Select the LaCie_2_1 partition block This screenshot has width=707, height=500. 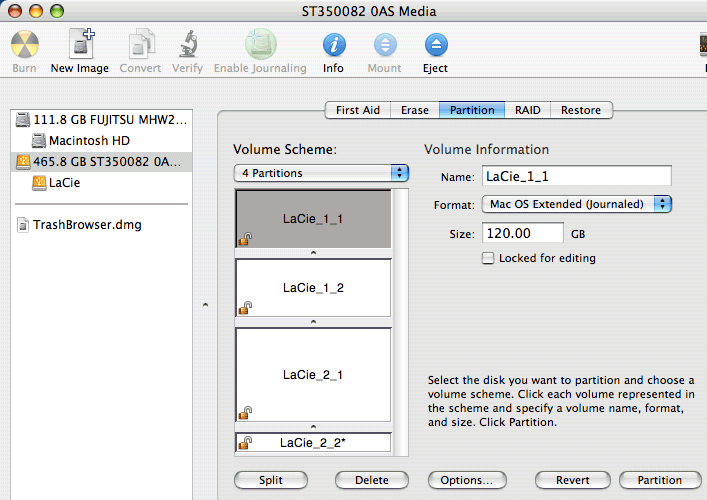click(313, 375)
